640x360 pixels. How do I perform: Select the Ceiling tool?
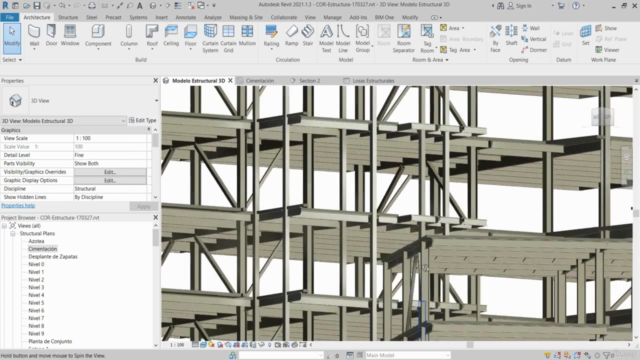pos(171,36)
